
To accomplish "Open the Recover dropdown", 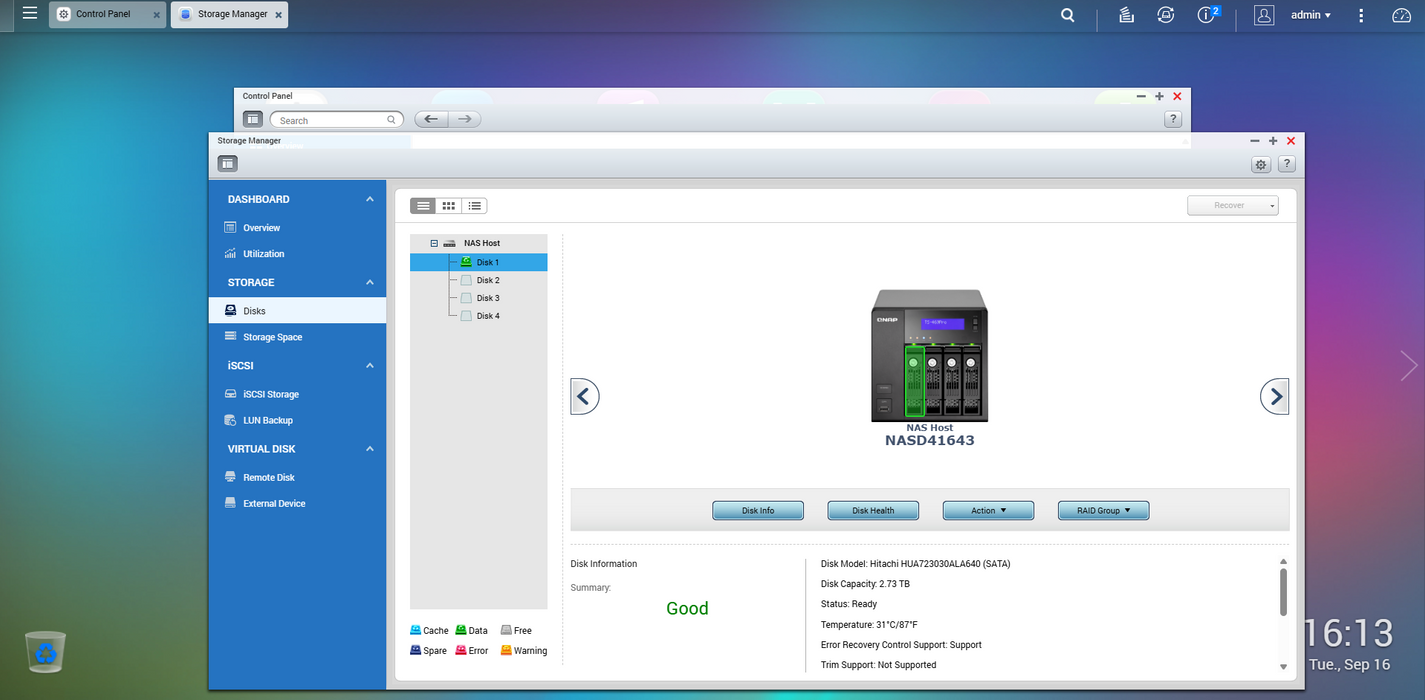I will click(1233, 205).
